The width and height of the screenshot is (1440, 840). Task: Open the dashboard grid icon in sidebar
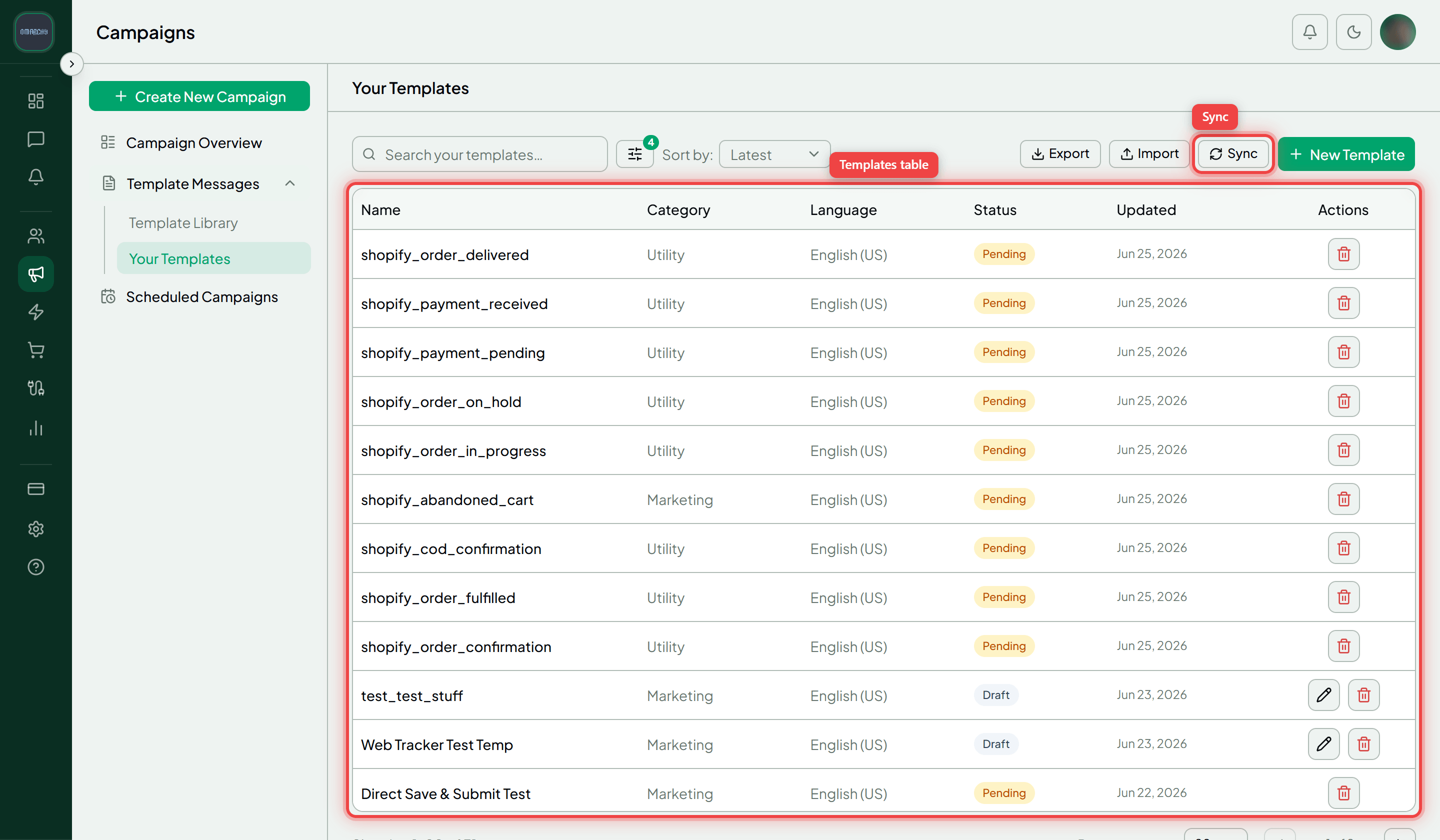click(36, 101)
